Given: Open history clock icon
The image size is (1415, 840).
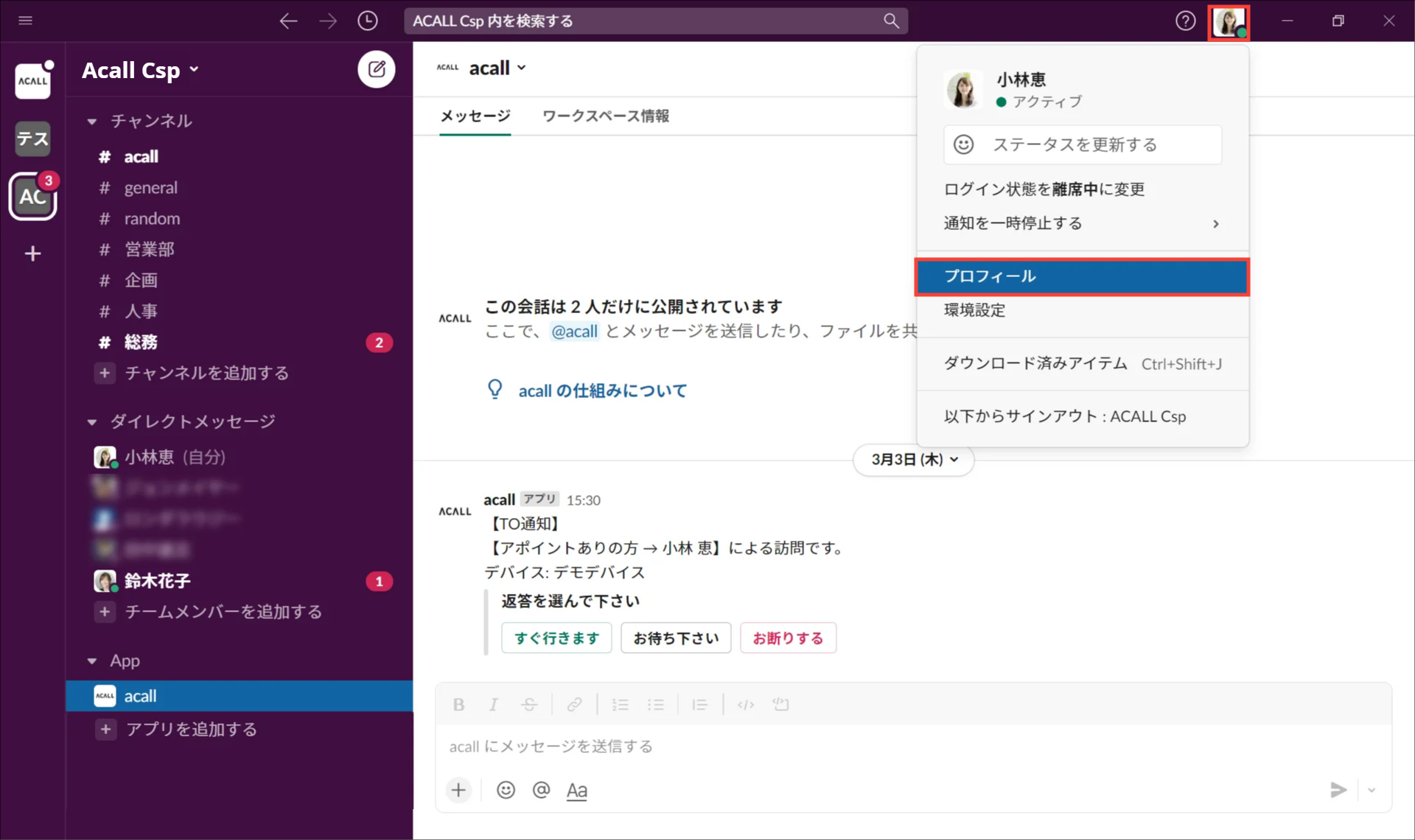Looking at the screenshot, I should [x=368, y=21].
